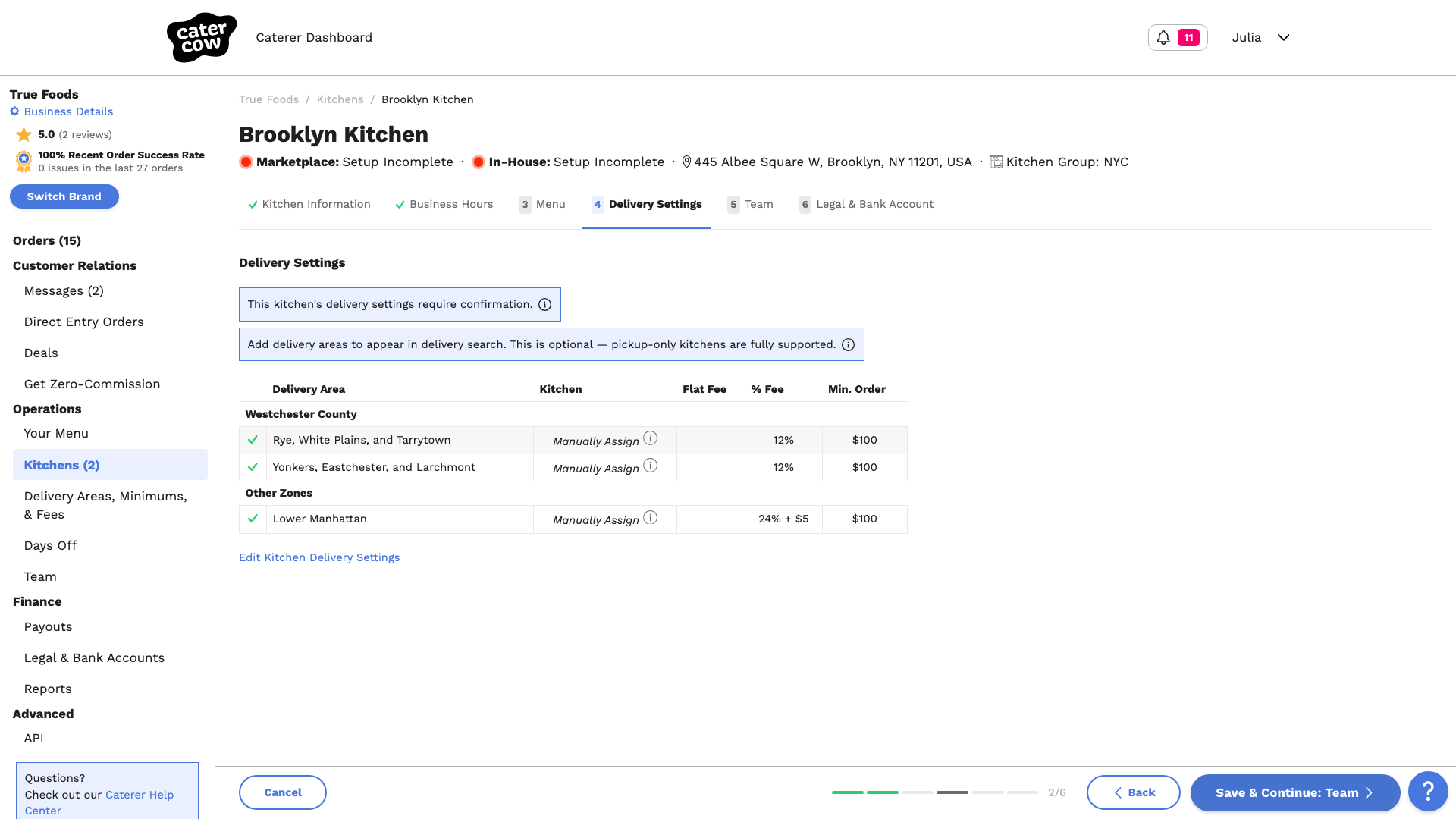Screen dimensions: 1456x819
Task: Open the Team step tab
Action: click(750, 204)
